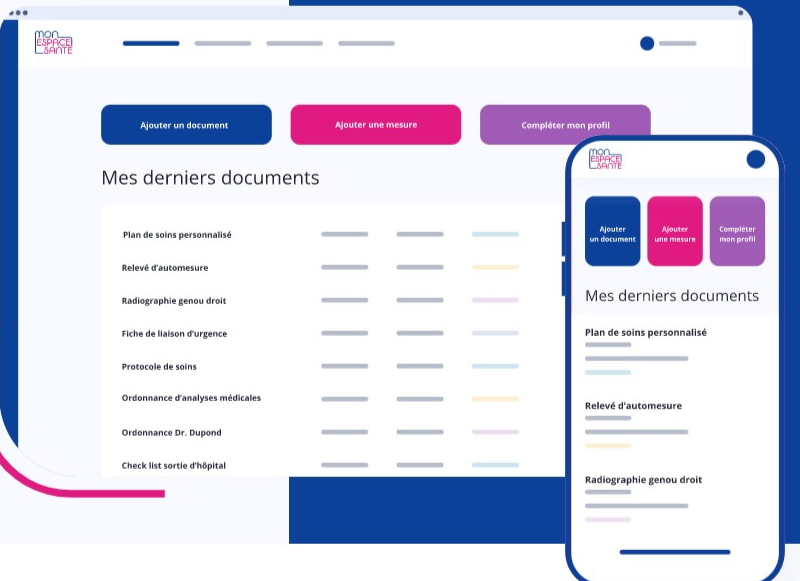Tap the profile avatar on the phone mockup
The width and height of the screenshot is (800, 581).
[x=754, y=158]
